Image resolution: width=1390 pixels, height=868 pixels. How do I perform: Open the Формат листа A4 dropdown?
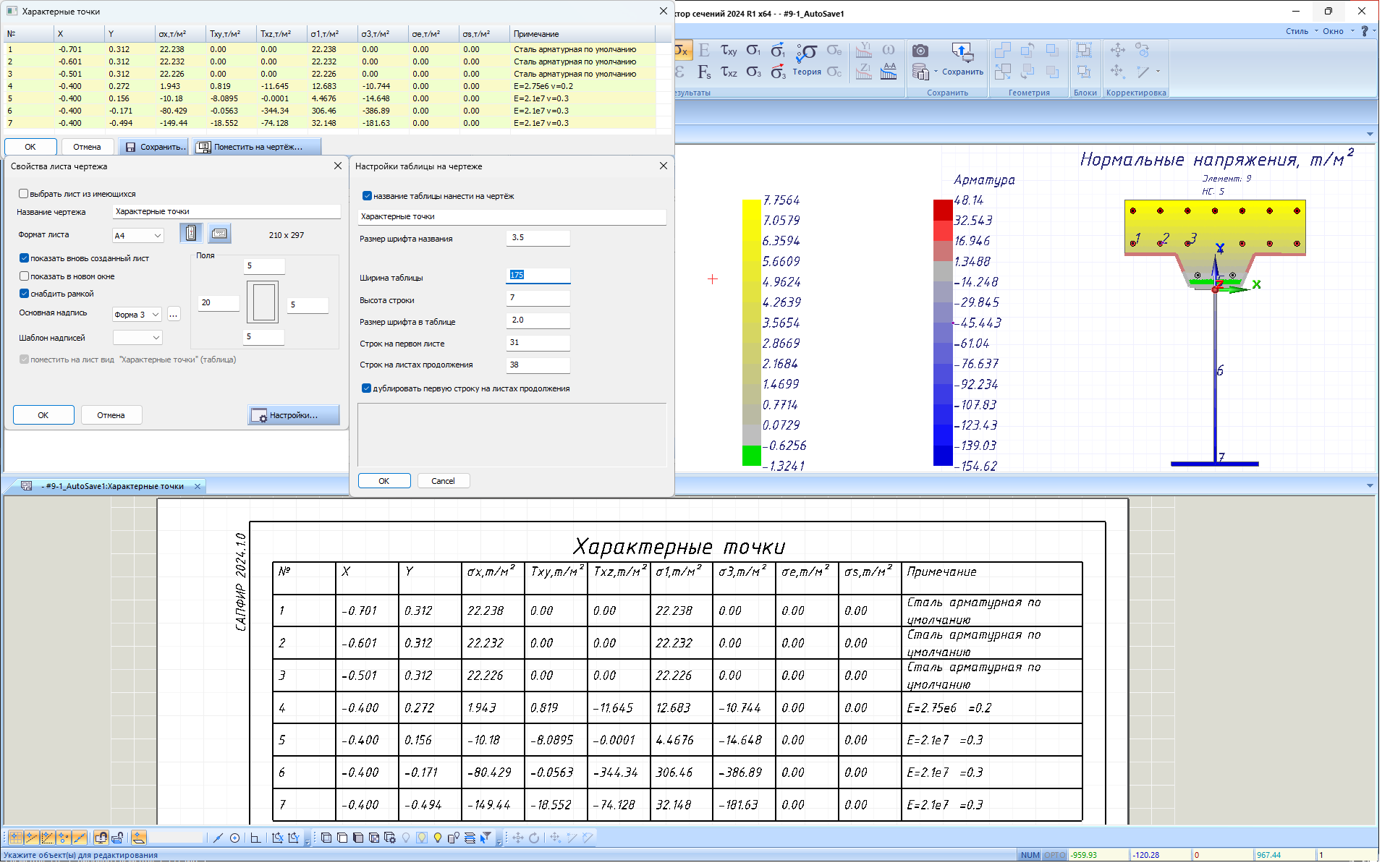[137, 236]
